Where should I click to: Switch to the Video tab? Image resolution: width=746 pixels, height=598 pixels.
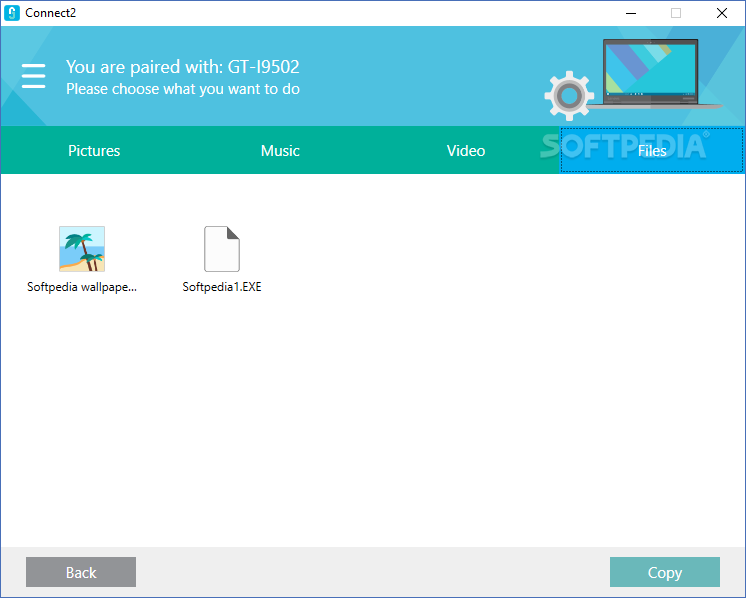tap(466, 150)
